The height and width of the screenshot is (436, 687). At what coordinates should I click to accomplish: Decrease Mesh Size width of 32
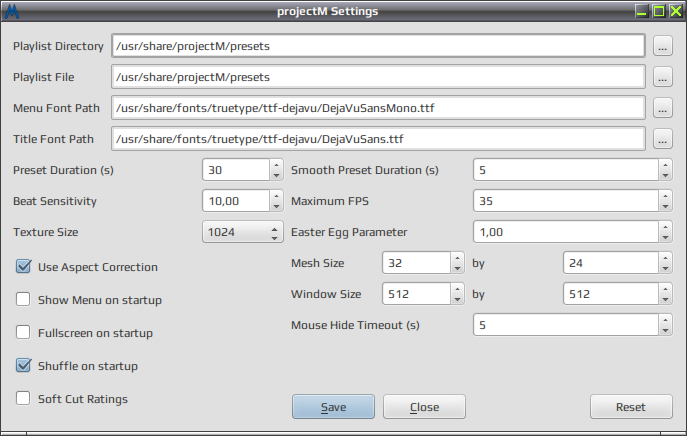(457, 268)
